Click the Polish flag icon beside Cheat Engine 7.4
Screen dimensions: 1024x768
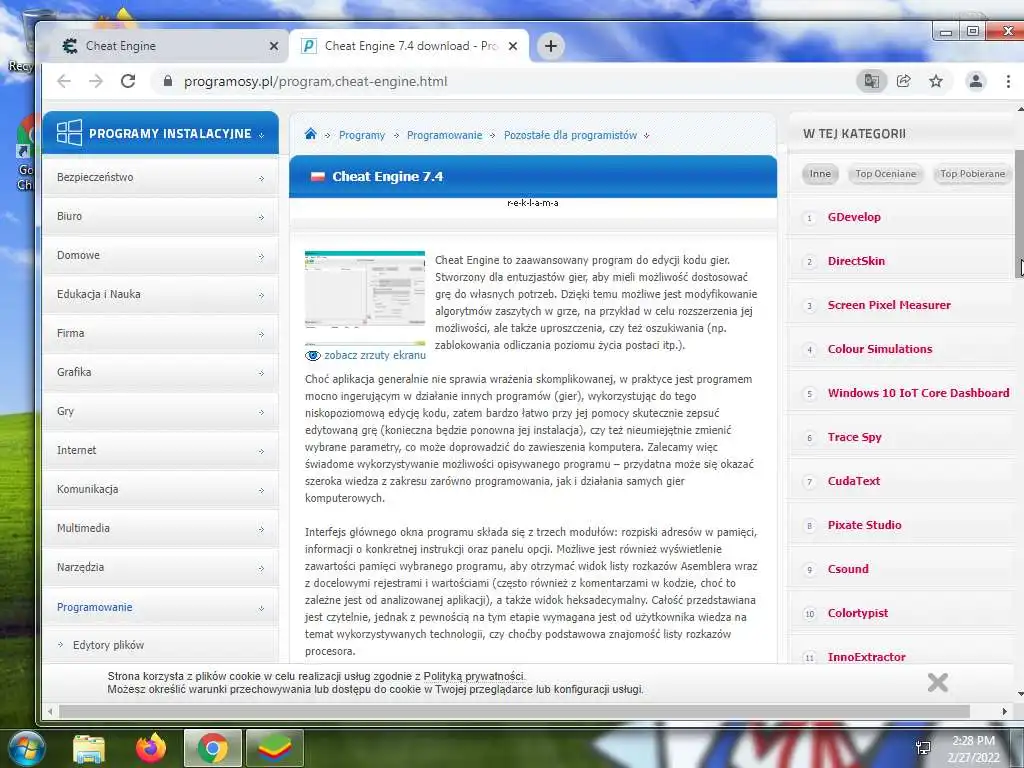click(317, 176)
